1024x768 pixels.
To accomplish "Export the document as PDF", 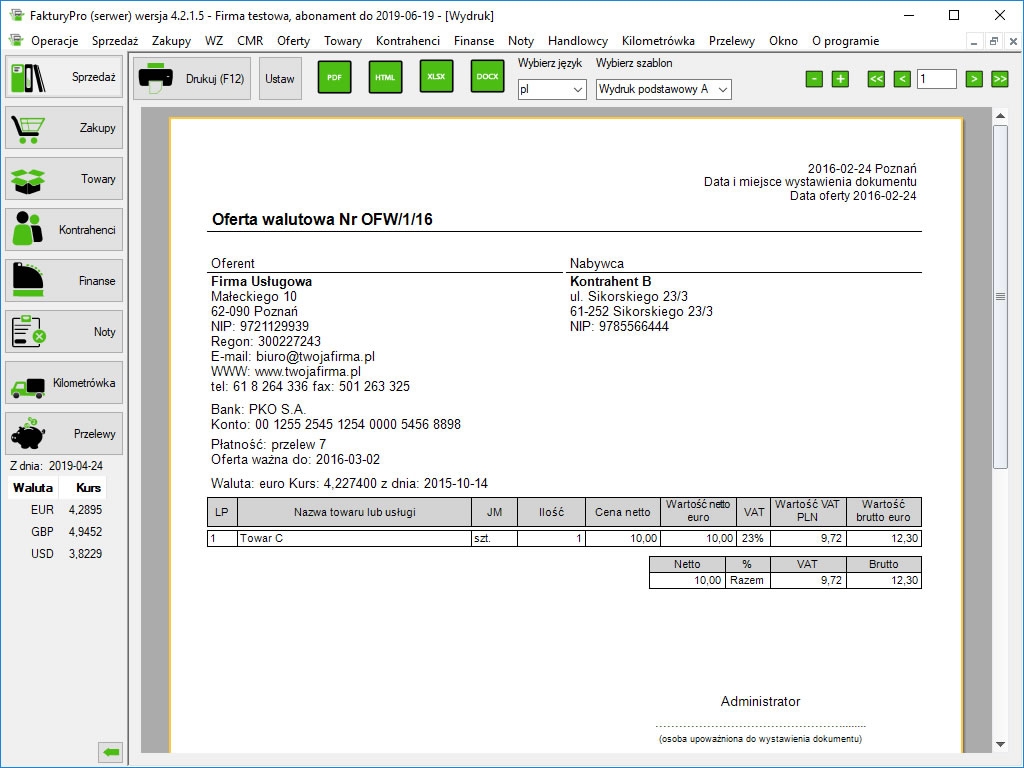I will [x=334, y=77].
